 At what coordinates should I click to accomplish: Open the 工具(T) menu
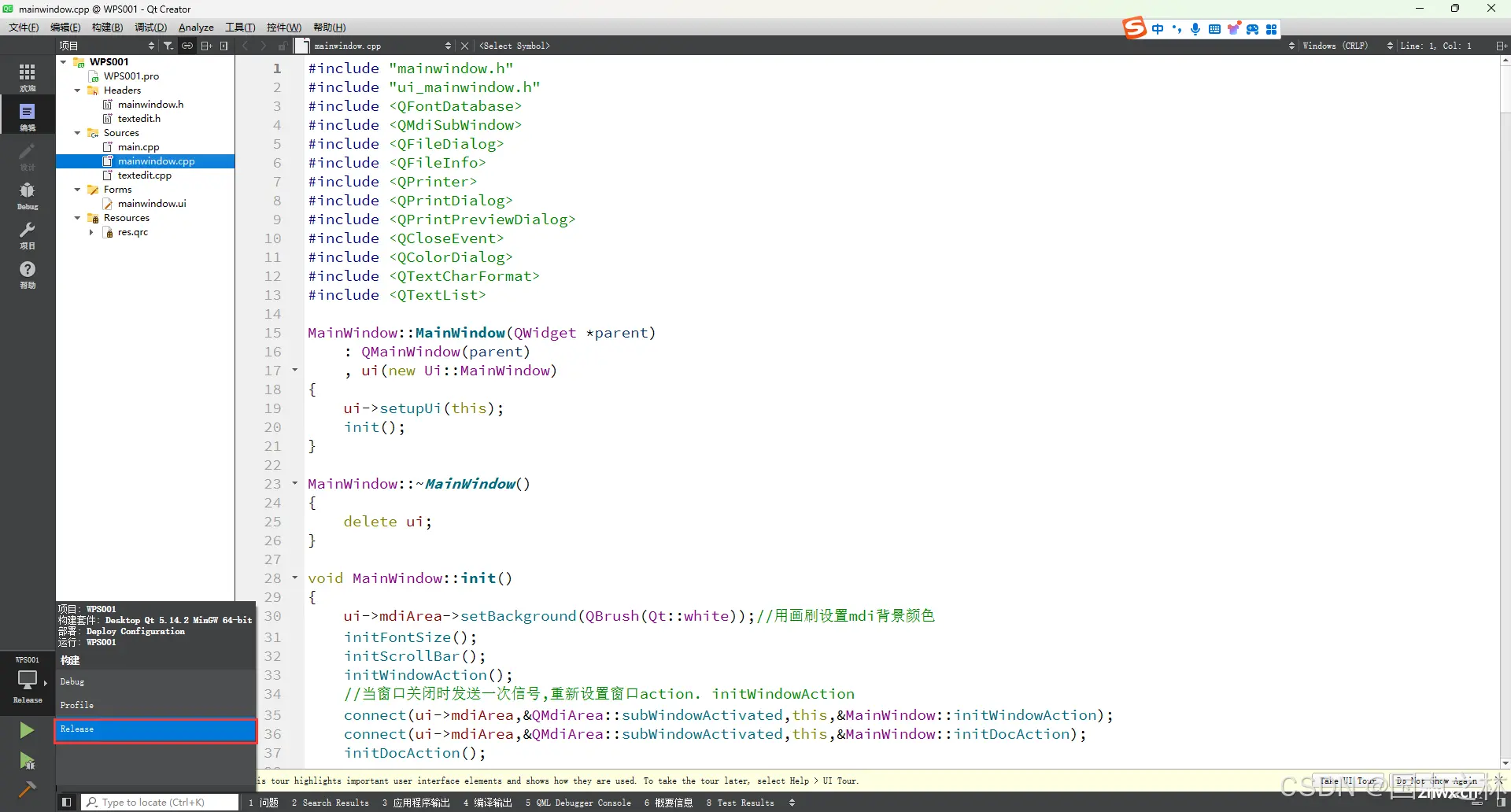(240, 27)
